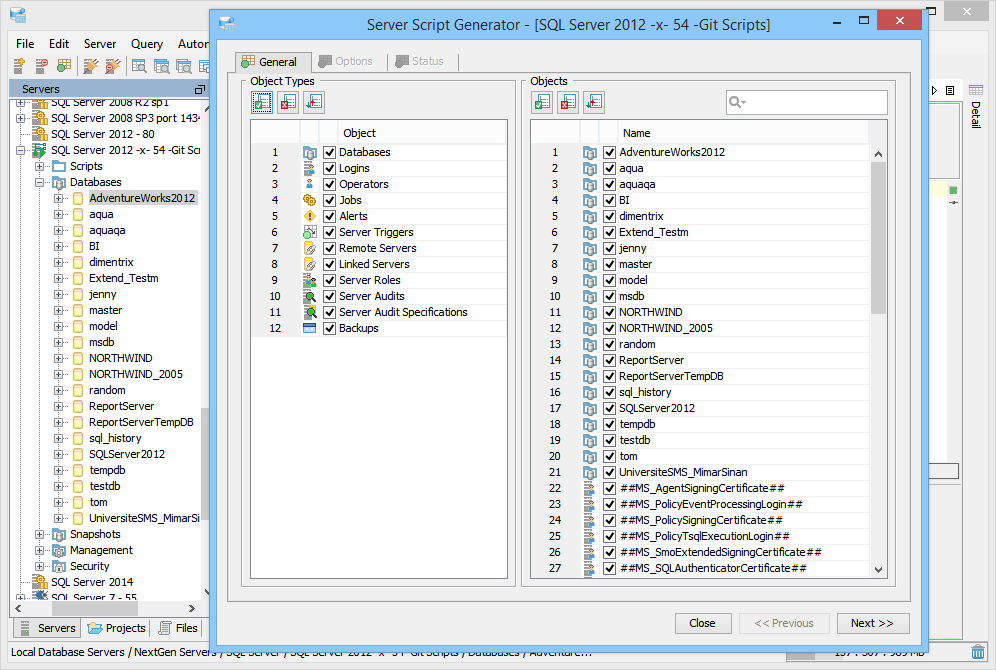Click the Backups icon in Object Types list

(x=309, y=328)
